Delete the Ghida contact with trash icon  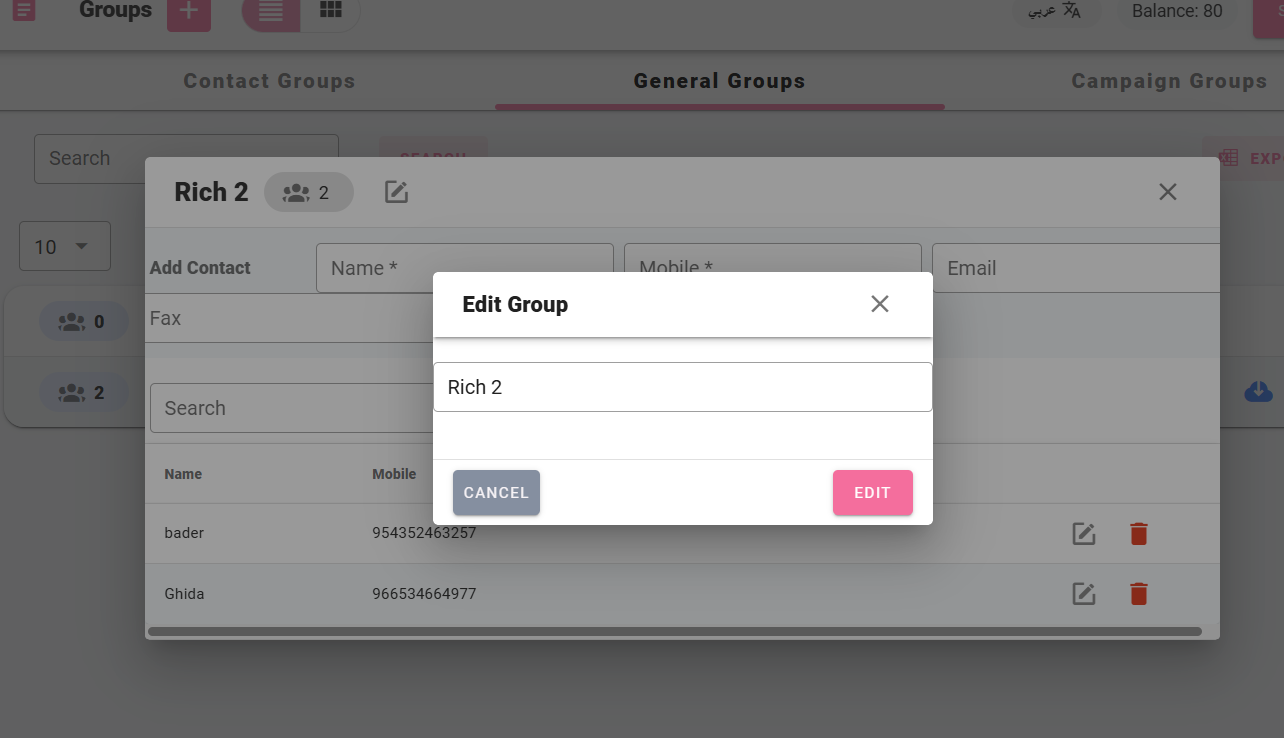point(1138,594)
